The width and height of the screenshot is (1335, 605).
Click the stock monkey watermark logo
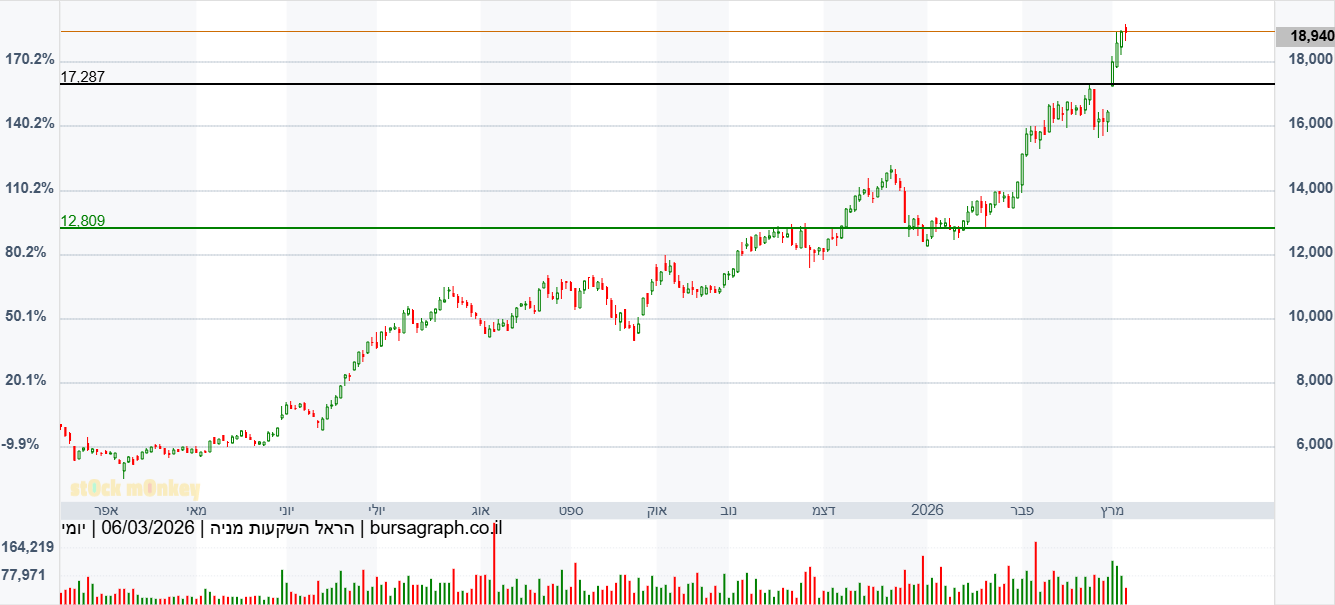[136, 489]
